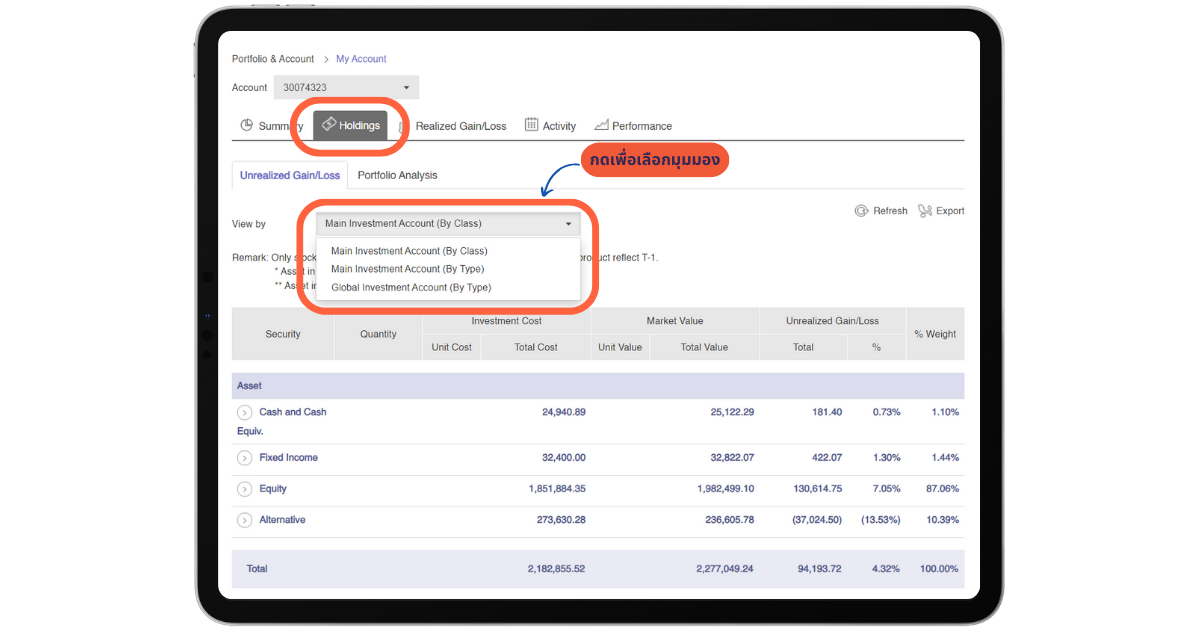The width and height of the screenshot is (1200, 630).
Task: Open the Realized Gain/Loss tab
Action: [x=460, y=126]
